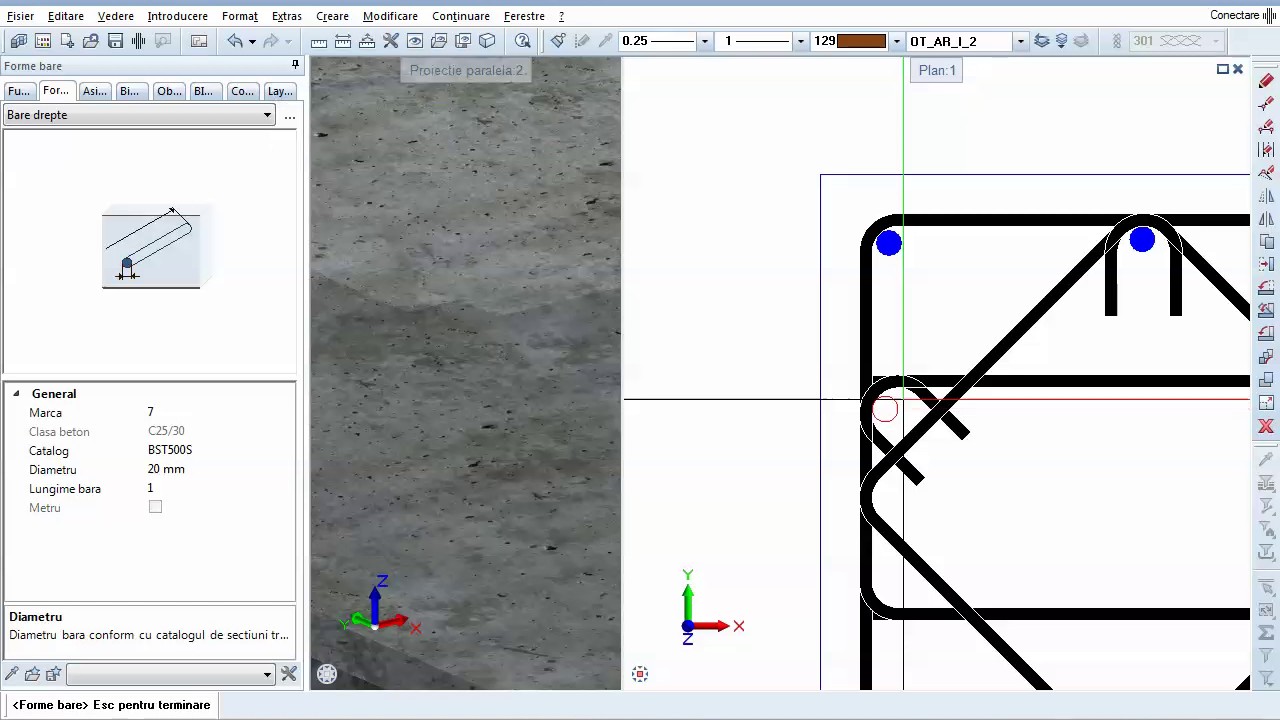Click the Open file folder icon
The image size is (1280, 720).
tap(91, 41)
